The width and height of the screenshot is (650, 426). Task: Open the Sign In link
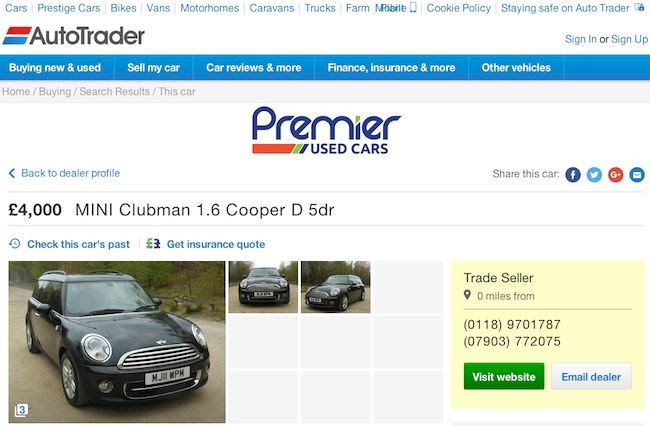[x=581, y=39]
